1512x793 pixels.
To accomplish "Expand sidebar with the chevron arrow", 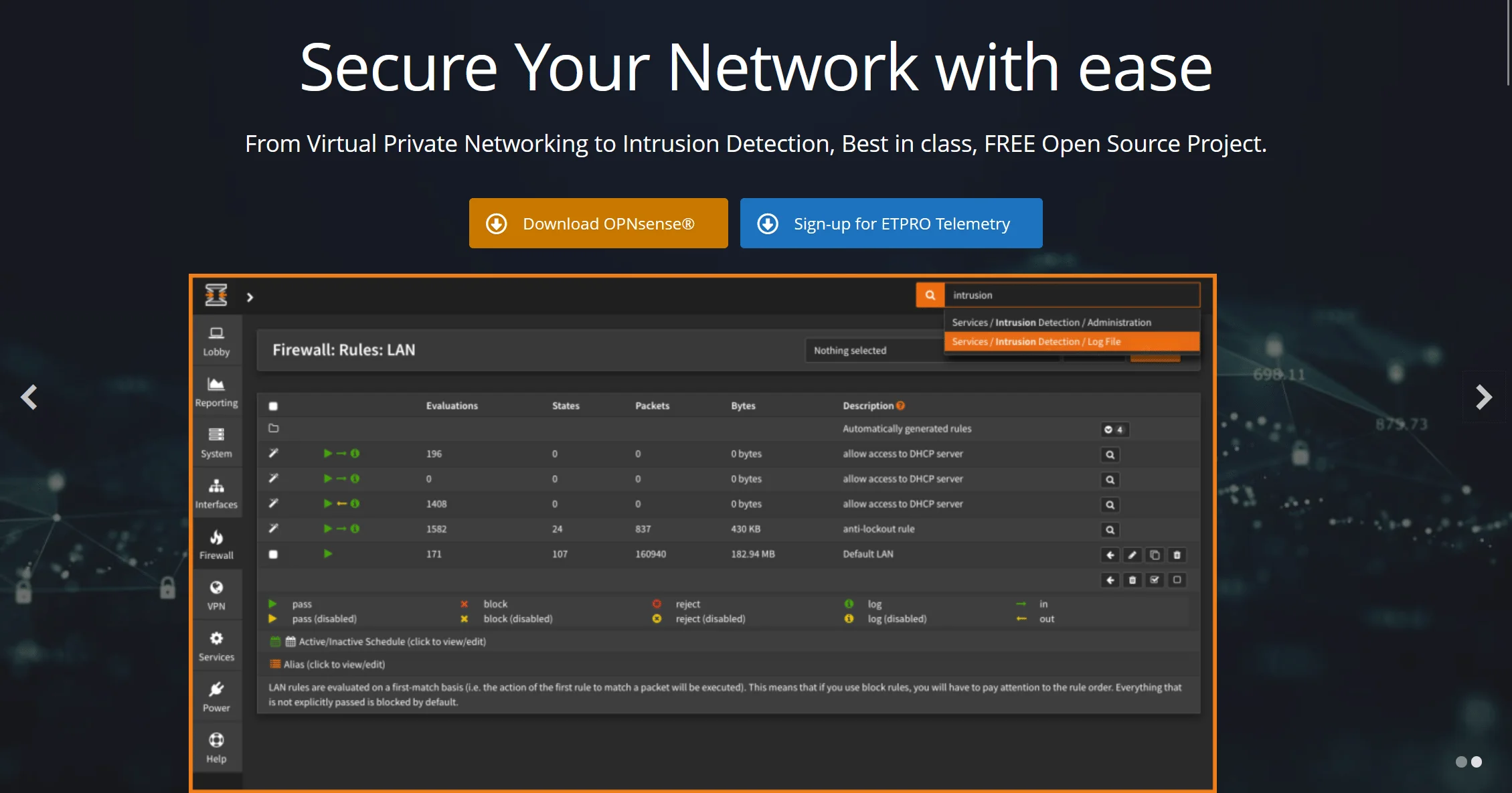I will [x=250, y=297].
